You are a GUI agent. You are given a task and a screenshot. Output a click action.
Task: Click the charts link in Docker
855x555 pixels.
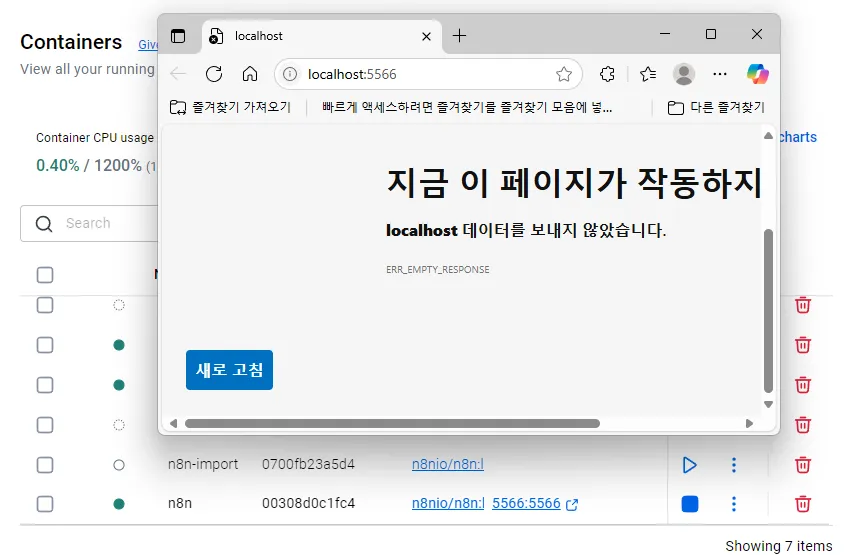[798, 137]
